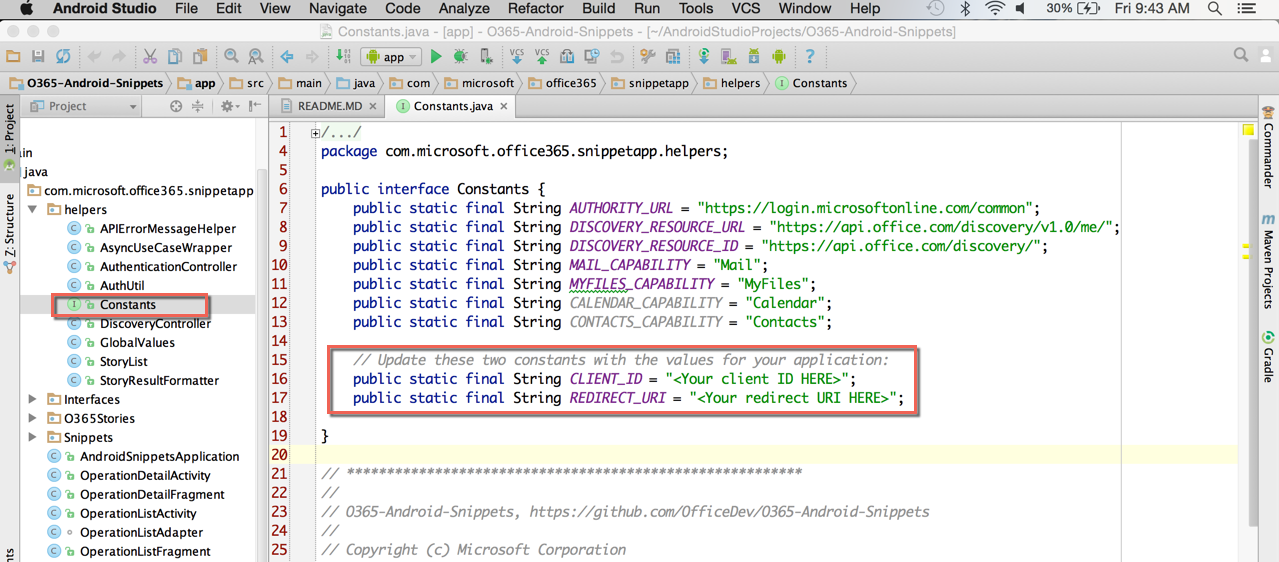The height and width of the screenshot is (562, 1279).
Task: Open the app run configuration dropdown
Action: click(x=391, y=57)
